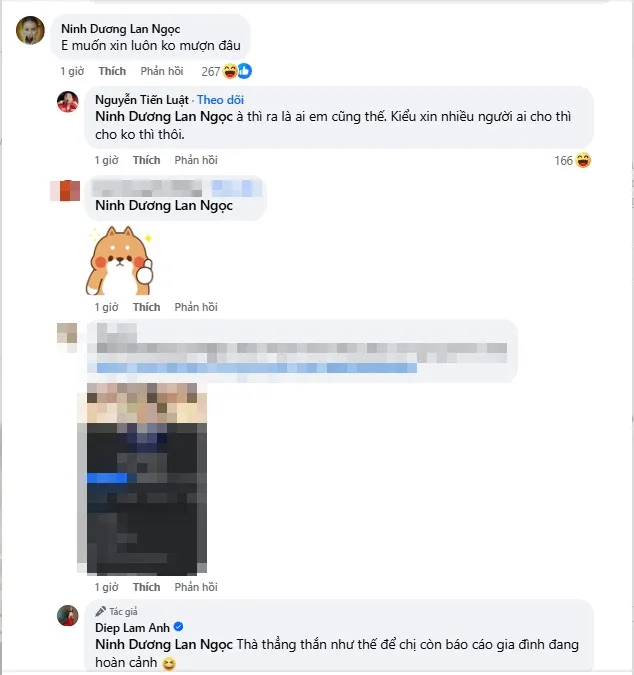
Task: Click Diep Lam Anh's blue verified badge
Action: pyautogui.click(x=178, y=627)
